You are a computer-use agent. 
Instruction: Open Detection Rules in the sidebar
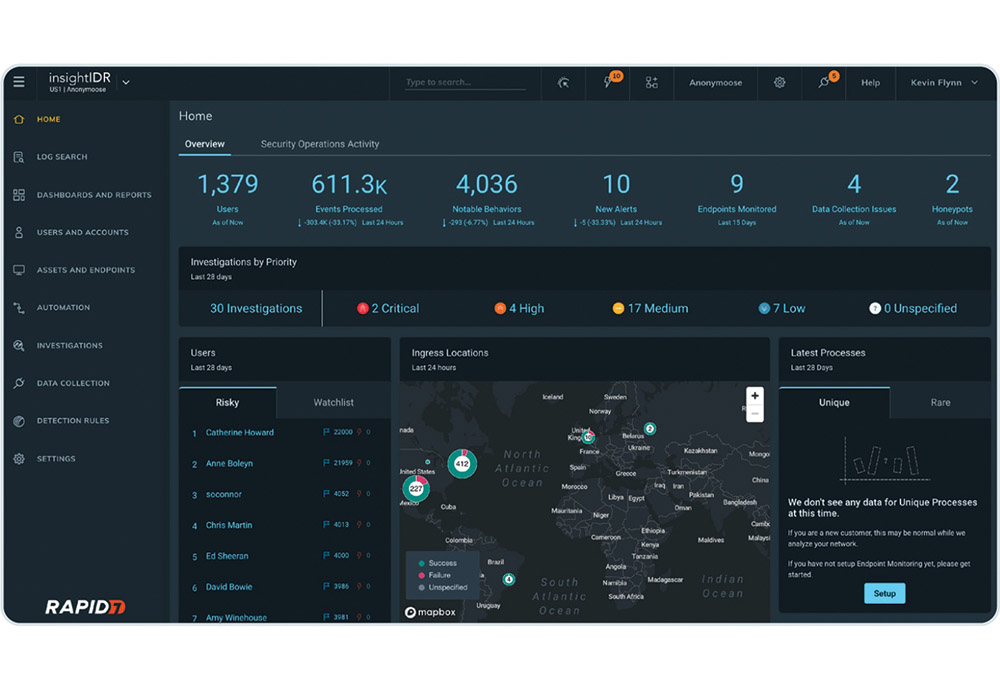(x=73, y=421)
